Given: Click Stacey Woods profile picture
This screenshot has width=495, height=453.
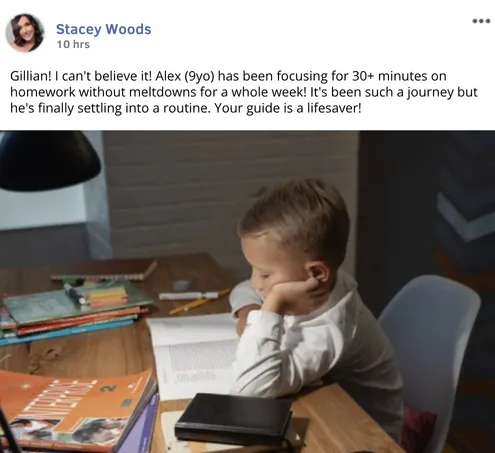Looking at the screenshot, I should click(25, 33).
